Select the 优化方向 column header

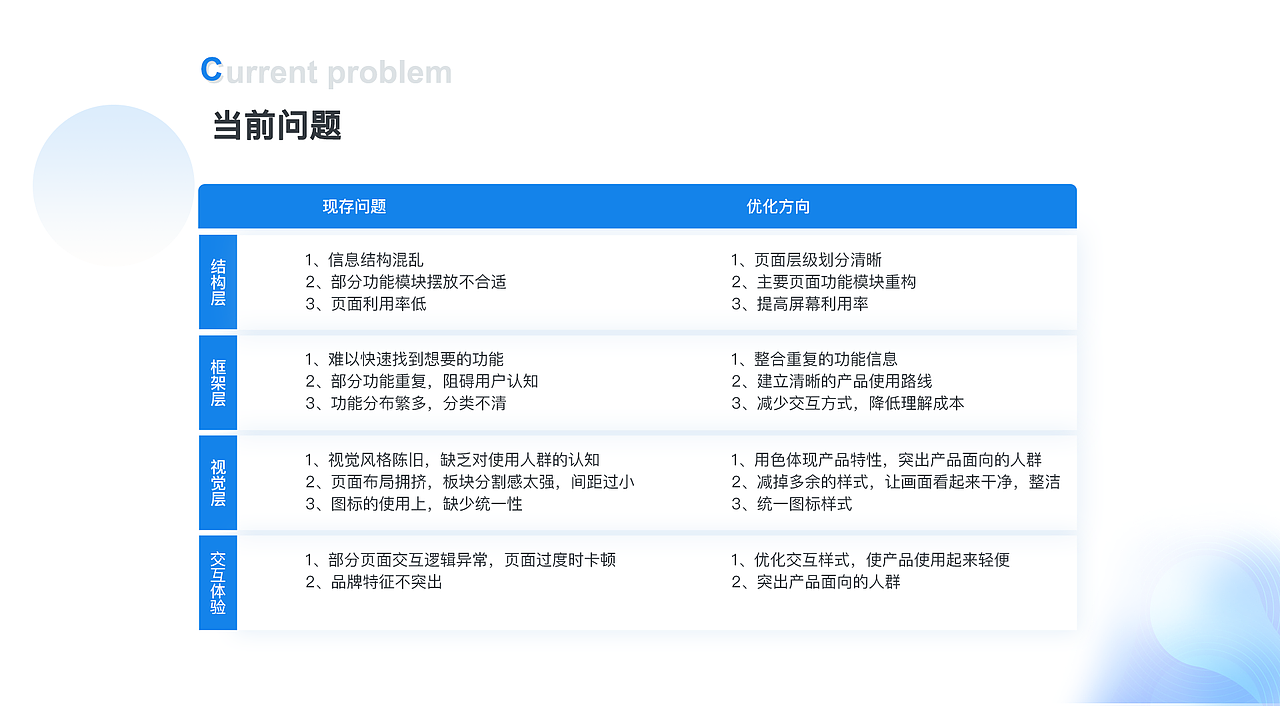pos(778,206)
